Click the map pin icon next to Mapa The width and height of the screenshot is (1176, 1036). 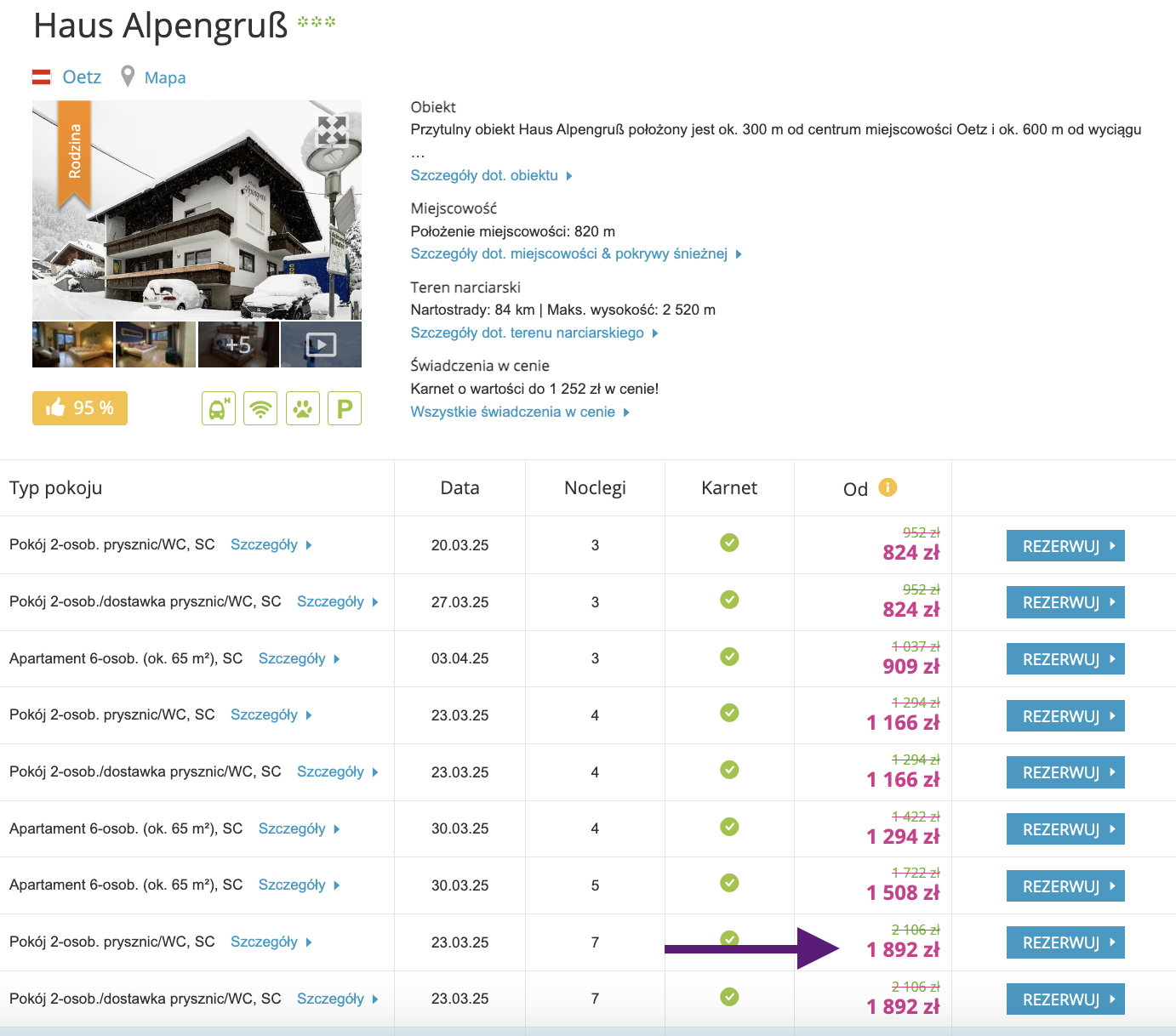point(128,77)
